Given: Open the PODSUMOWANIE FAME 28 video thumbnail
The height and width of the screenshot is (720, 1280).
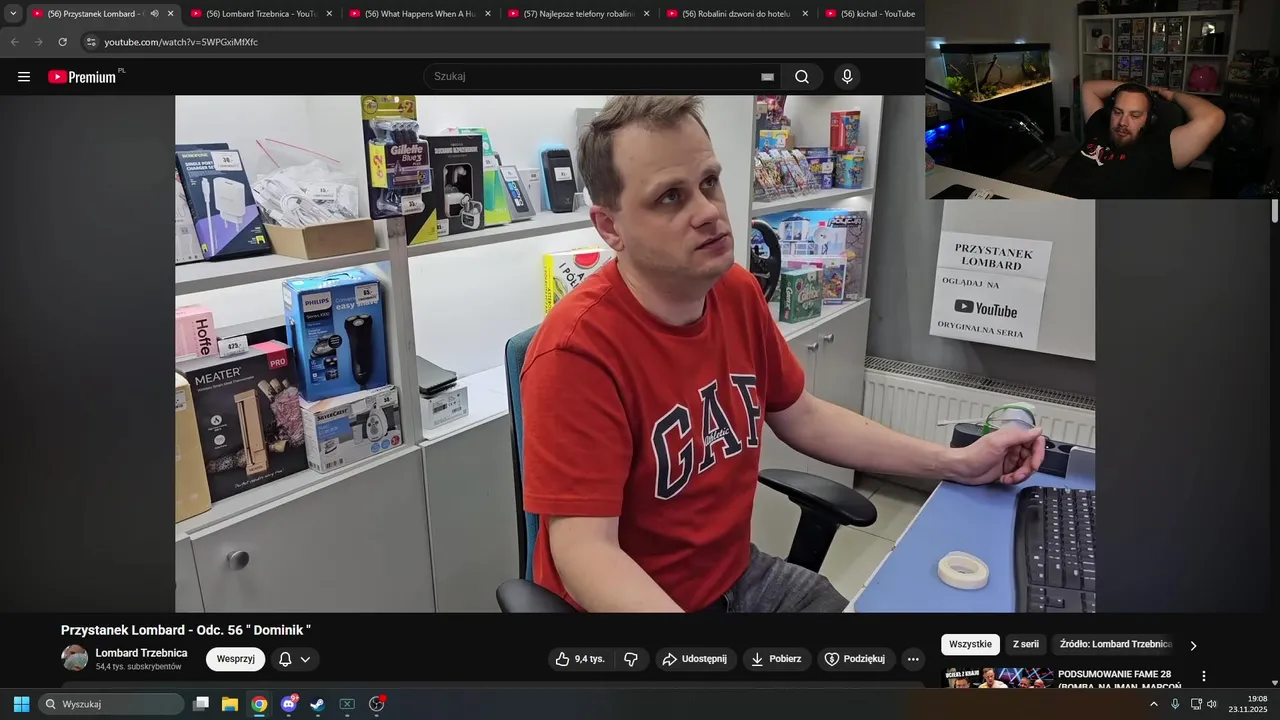Looking at the screenshot, I should 998,678.
